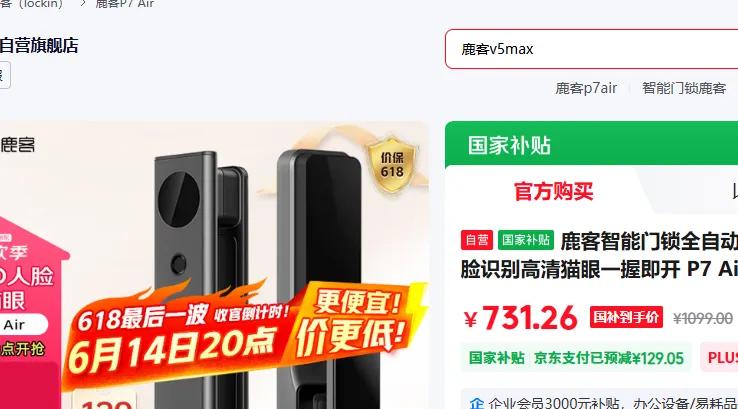The width and height of the screenshot is (738, 409).
Task: Click the red 自营 tag icon
Action: pos(476,240)
